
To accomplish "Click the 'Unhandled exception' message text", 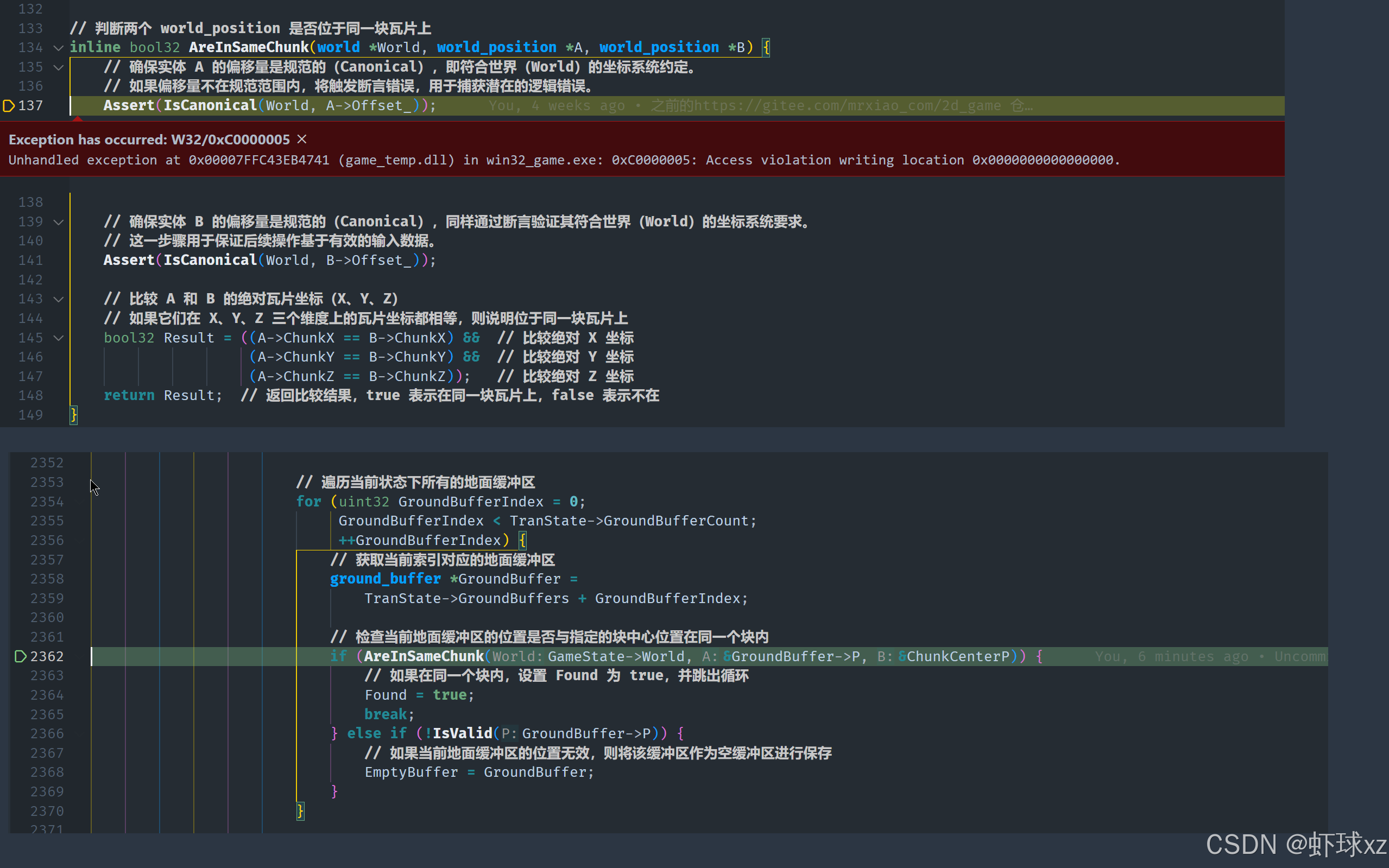I will tap(564, 160).
